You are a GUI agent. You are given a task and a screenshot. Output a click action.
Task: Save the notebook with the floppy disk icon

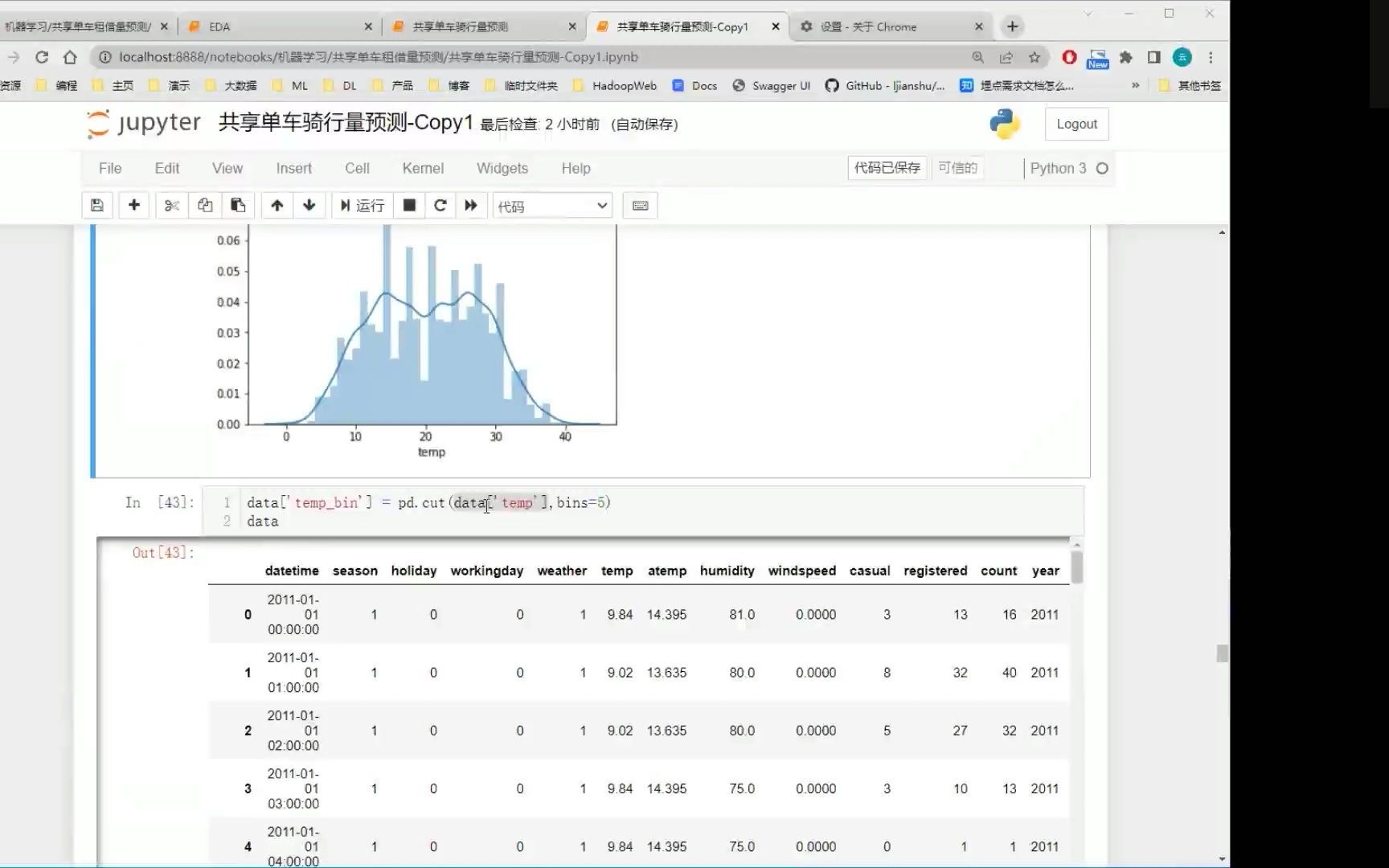[97, 206]
